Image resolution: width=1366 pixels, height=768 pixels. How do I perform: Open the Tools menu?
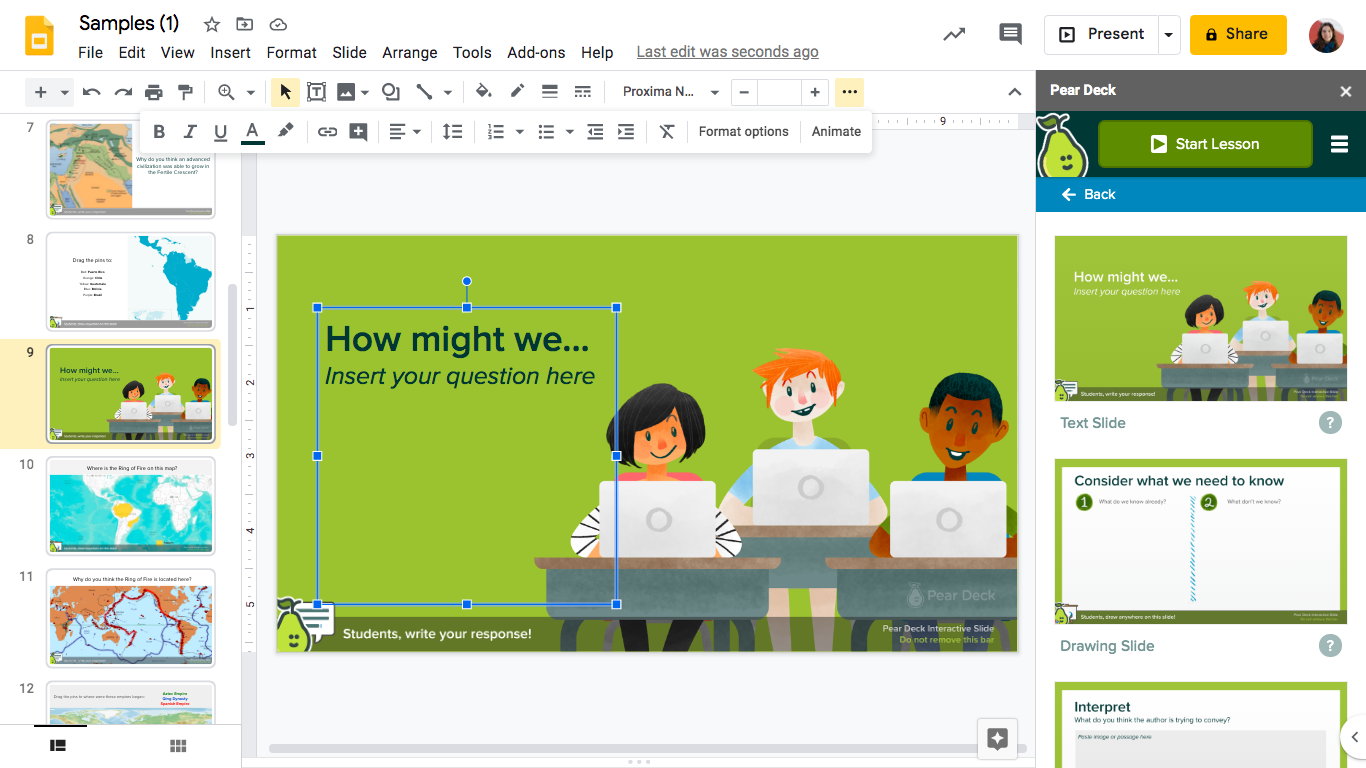(x=472, y=52)
